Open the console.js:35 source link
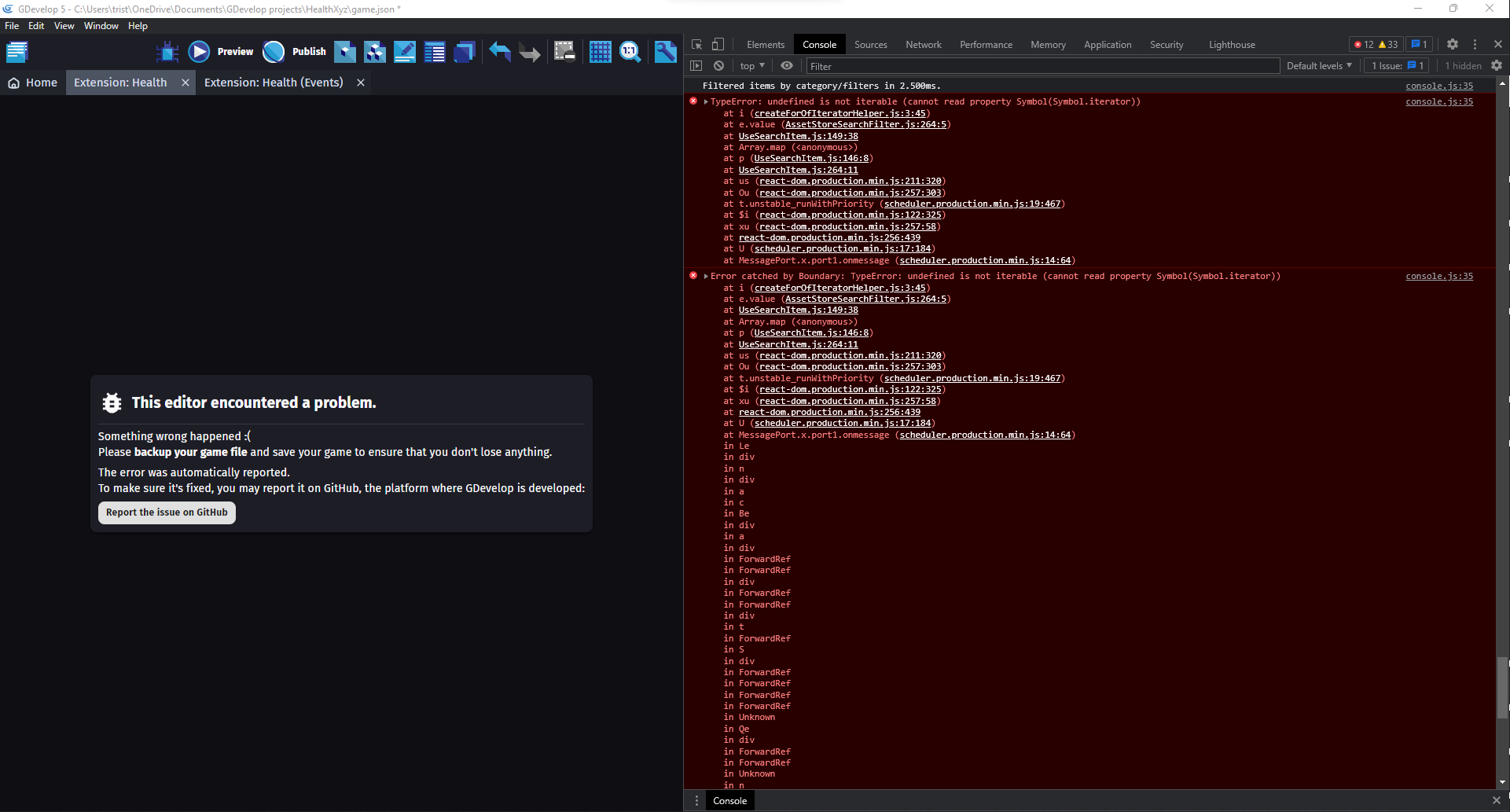The height and width of the screenshot is (812, 1510). (x=1438, y=86)
